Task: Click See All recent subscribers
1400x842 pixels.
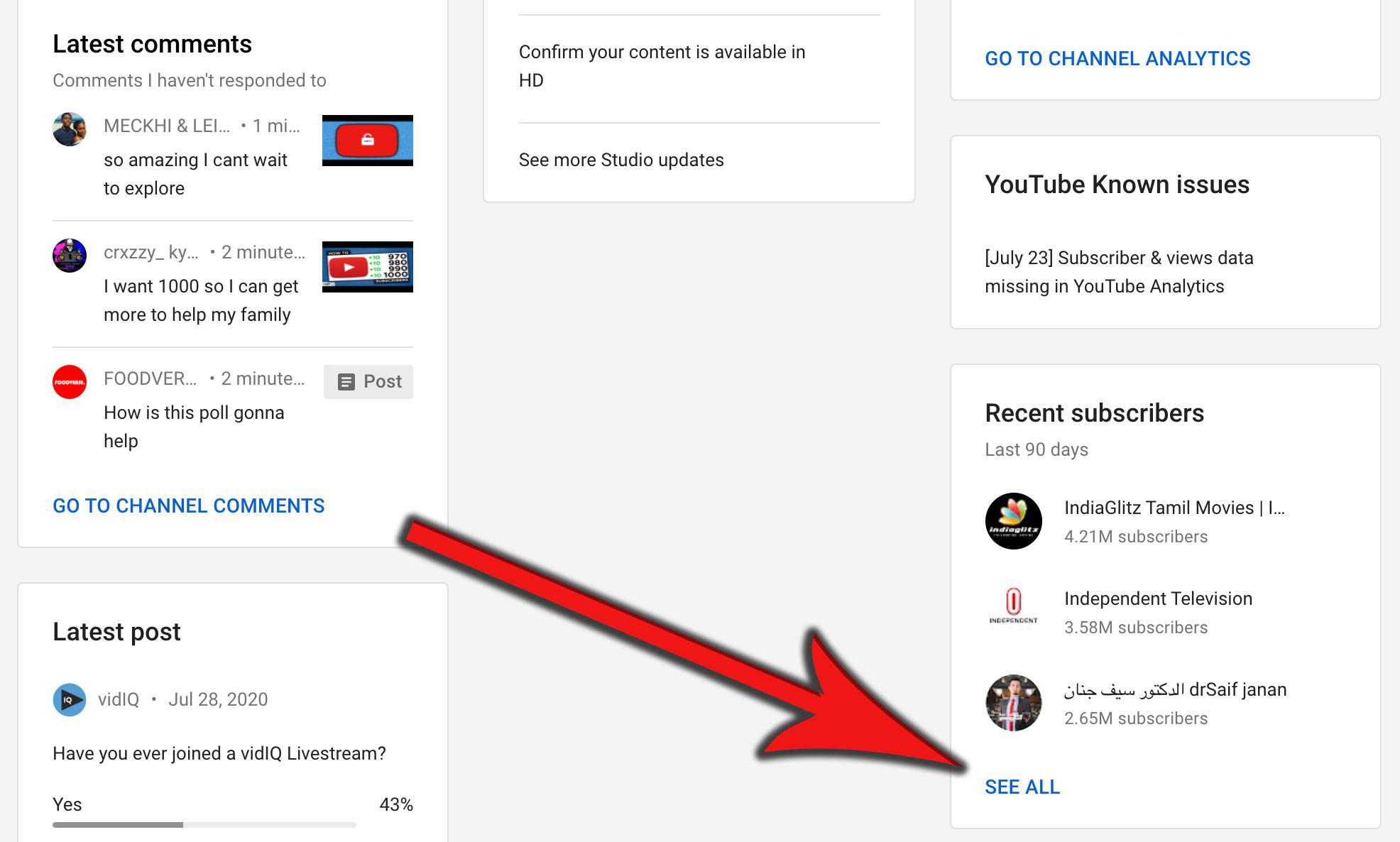Action: (1022, 787)
